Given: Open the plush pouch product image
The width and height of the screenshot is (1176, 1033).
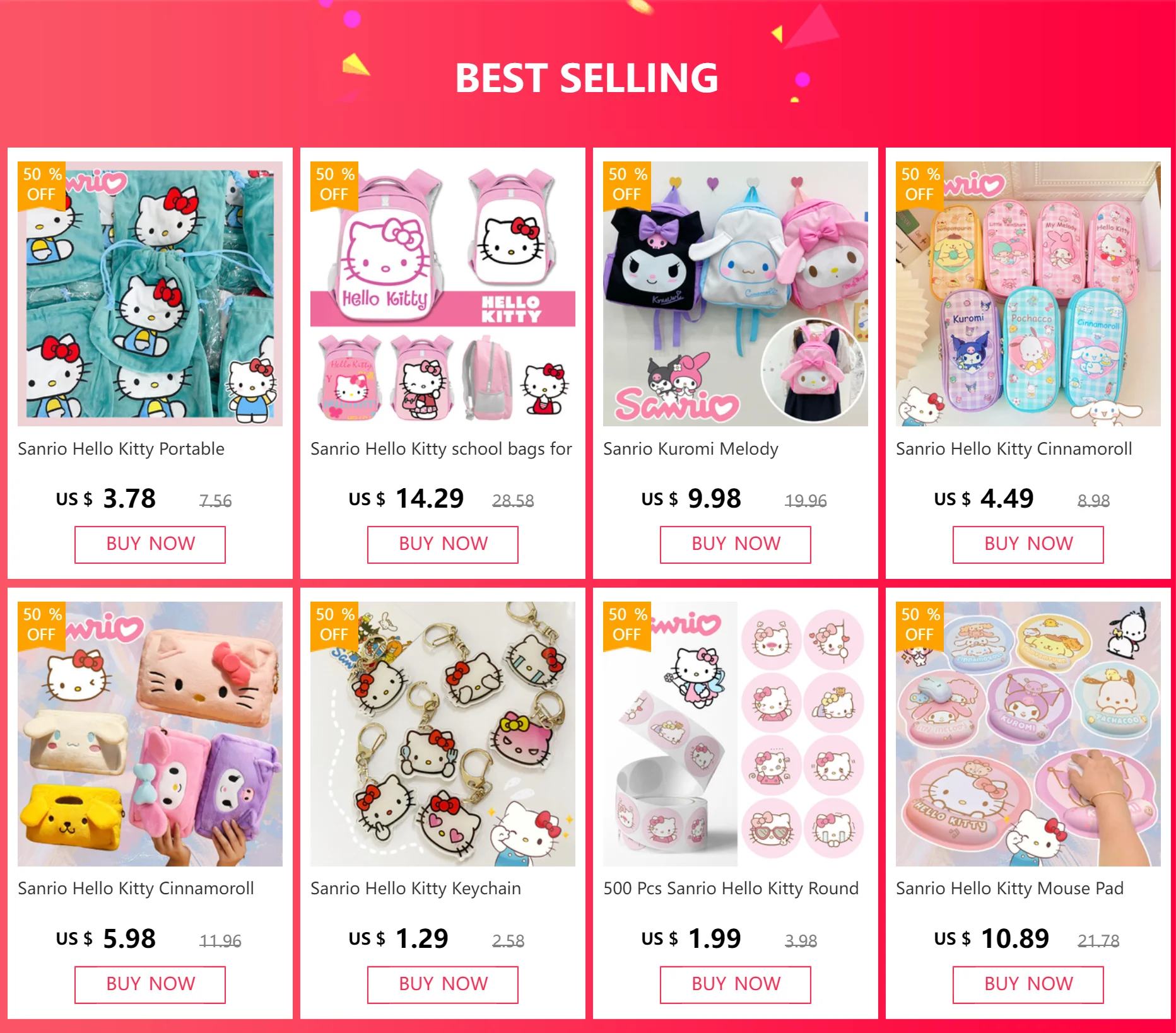Looking at the screenshot, I should 150,734.
